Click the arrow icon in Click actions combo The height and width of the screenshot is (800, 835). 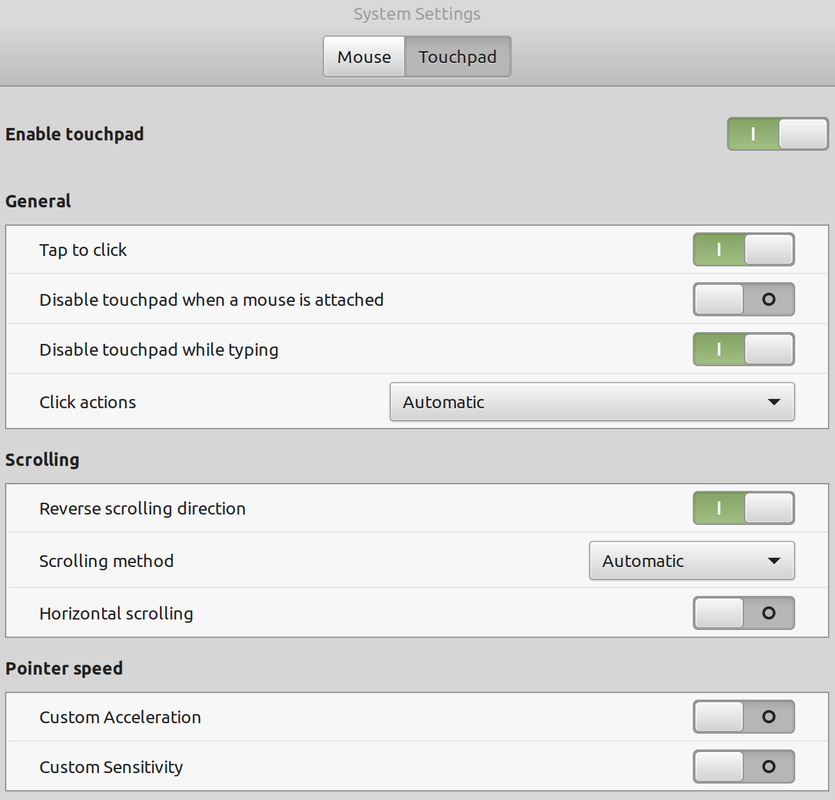773,402
